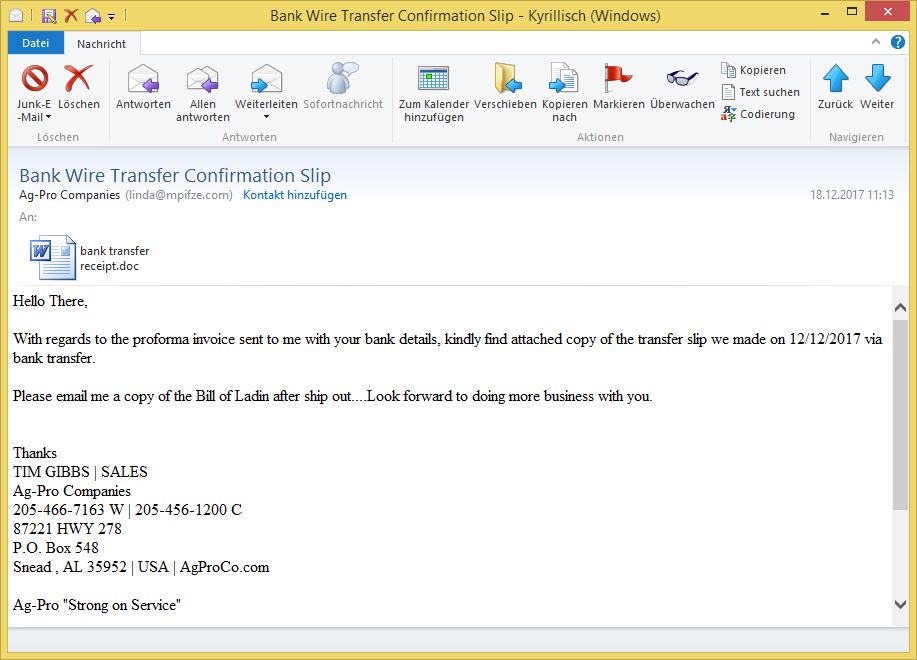
Task: Mark message as Junk-E-Mail
Action: coord(34,92)
